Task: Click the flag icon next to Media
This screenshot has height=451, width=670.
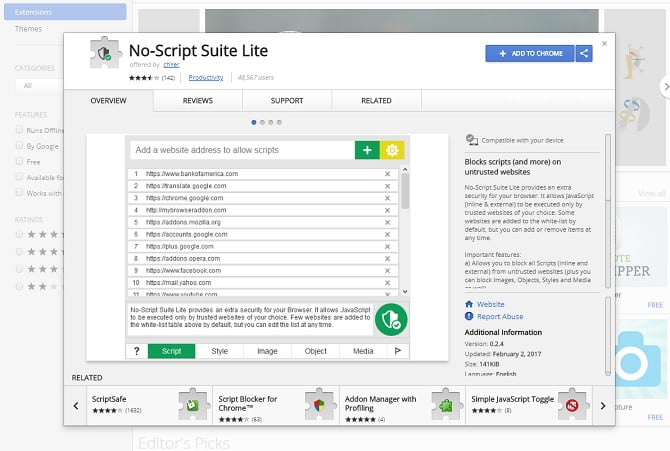Action: 398,351
